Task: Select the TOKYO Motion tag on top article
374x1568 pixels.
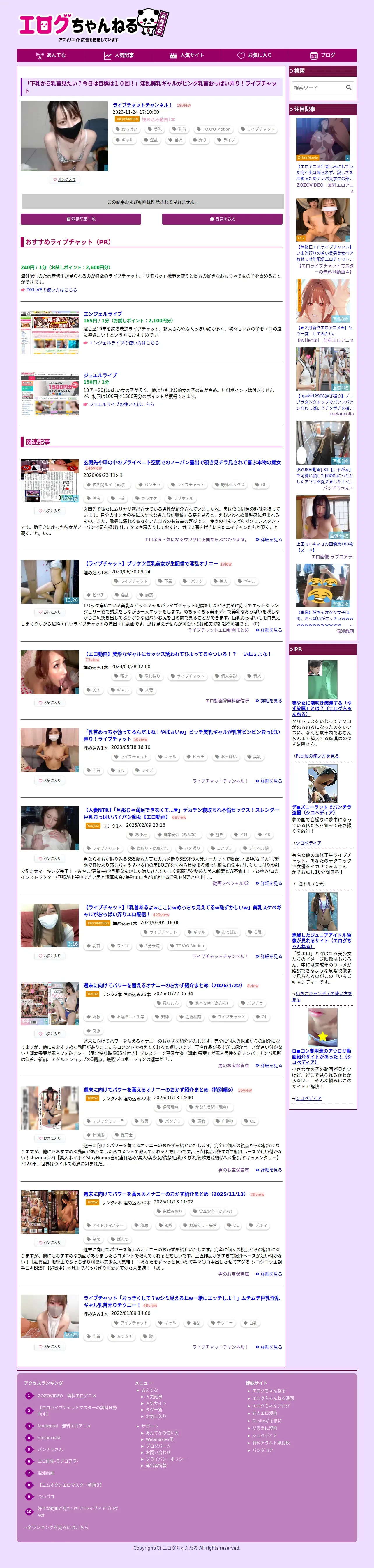Action: click(x=213, y=129)
